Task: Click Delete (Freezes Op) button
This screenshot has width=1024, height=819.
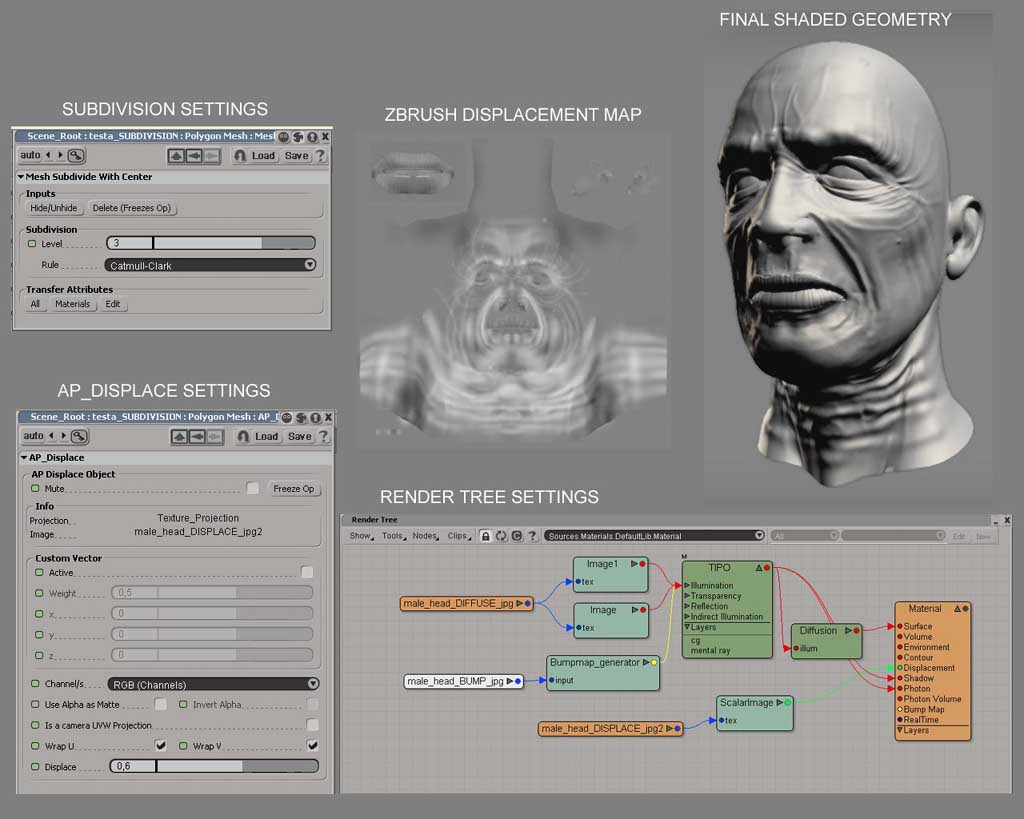Action: pyautogui.click(x=131, y=208)
